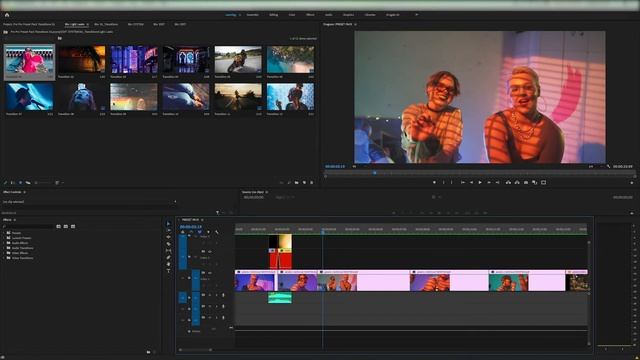Click the Extract button
The width and height of the screenshot is (640, 360).
click(x=517, y=182)
